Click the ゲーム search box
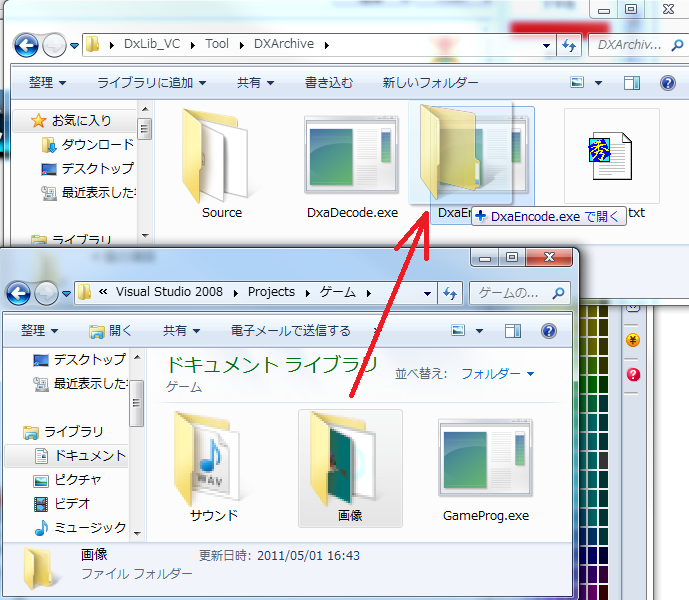The height and width of the screenshot is (600, 689). tap(520, 293)
